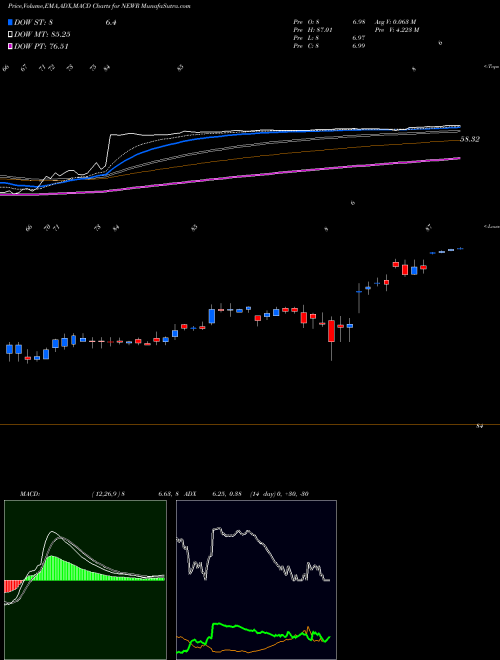500x660 pixels.
Task: Click the MACD label above the green panel
Action: point(29,494)
